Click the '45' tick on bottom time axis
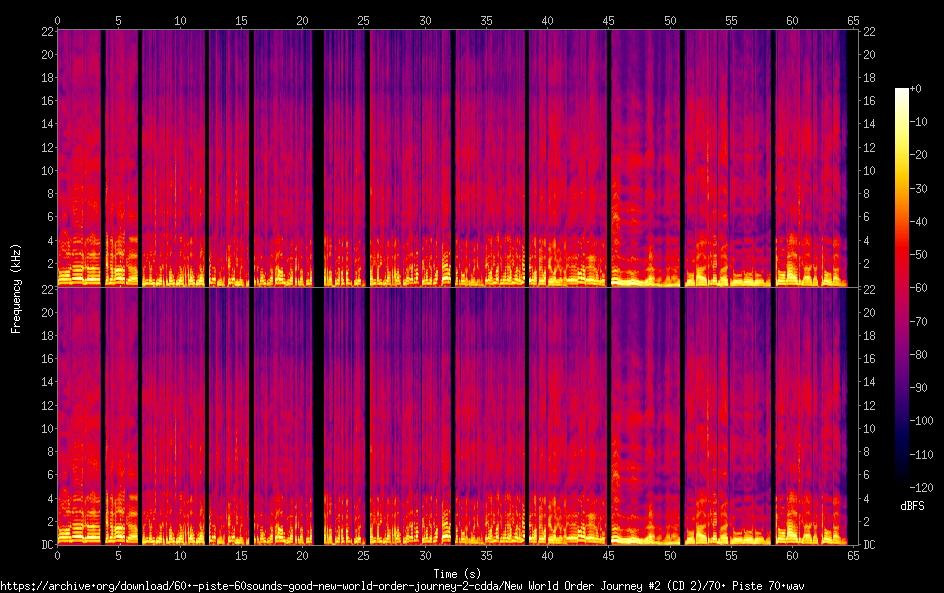 (x=609, y=556)
